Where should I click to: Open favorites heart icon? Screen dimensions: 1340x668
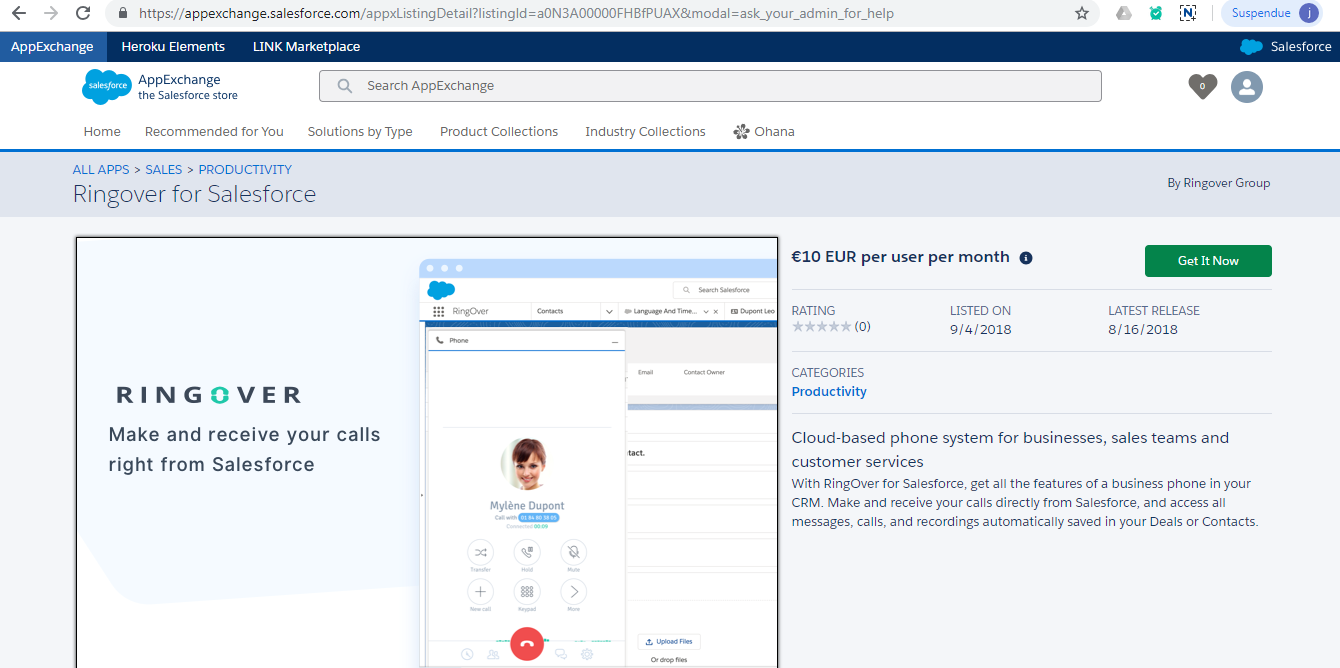pos(1203,86)
